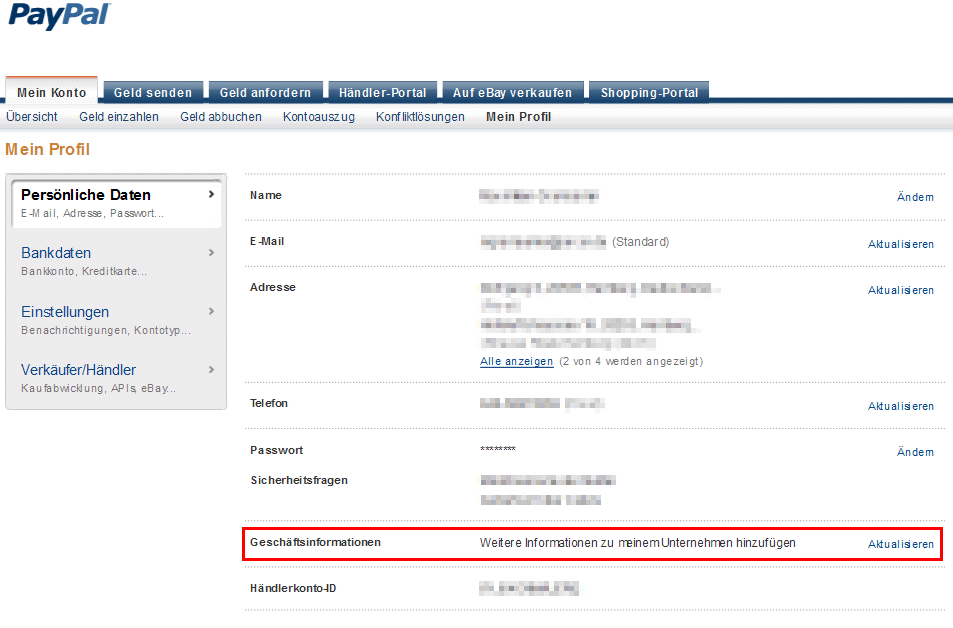Click the Adresse label
The image size is (953, 628).
coord(273,287)
